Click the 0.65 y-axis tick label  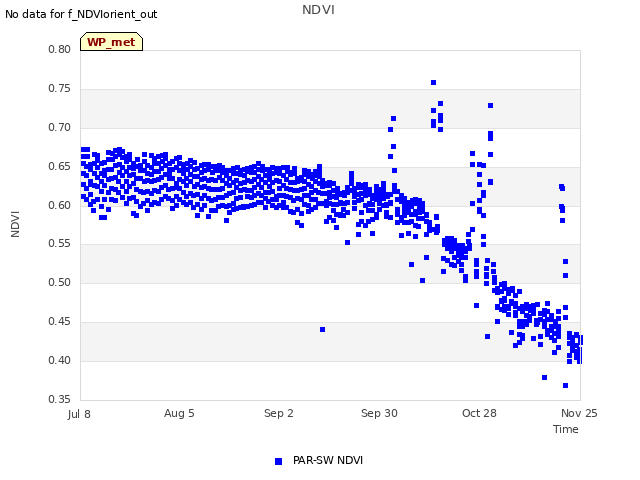pos(60,167)
